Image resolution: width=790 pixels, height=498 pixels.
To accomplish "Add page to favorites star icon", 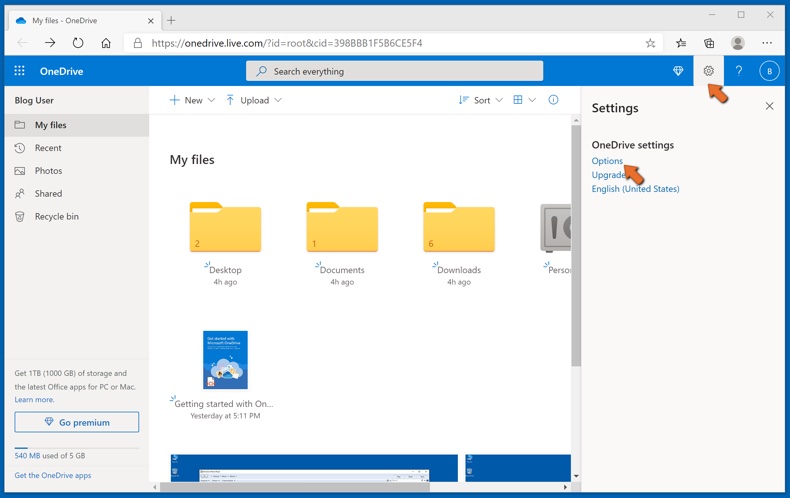I will coord(650,43).
